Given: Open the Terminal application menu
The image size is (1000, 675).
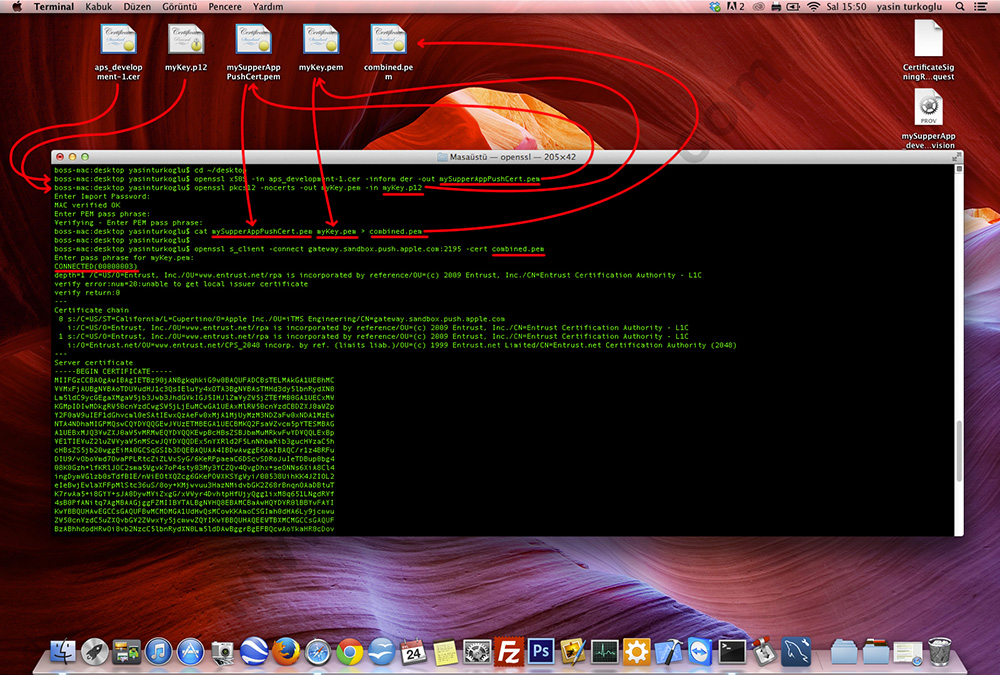Looking at the screenshot, I should (54, 6).
